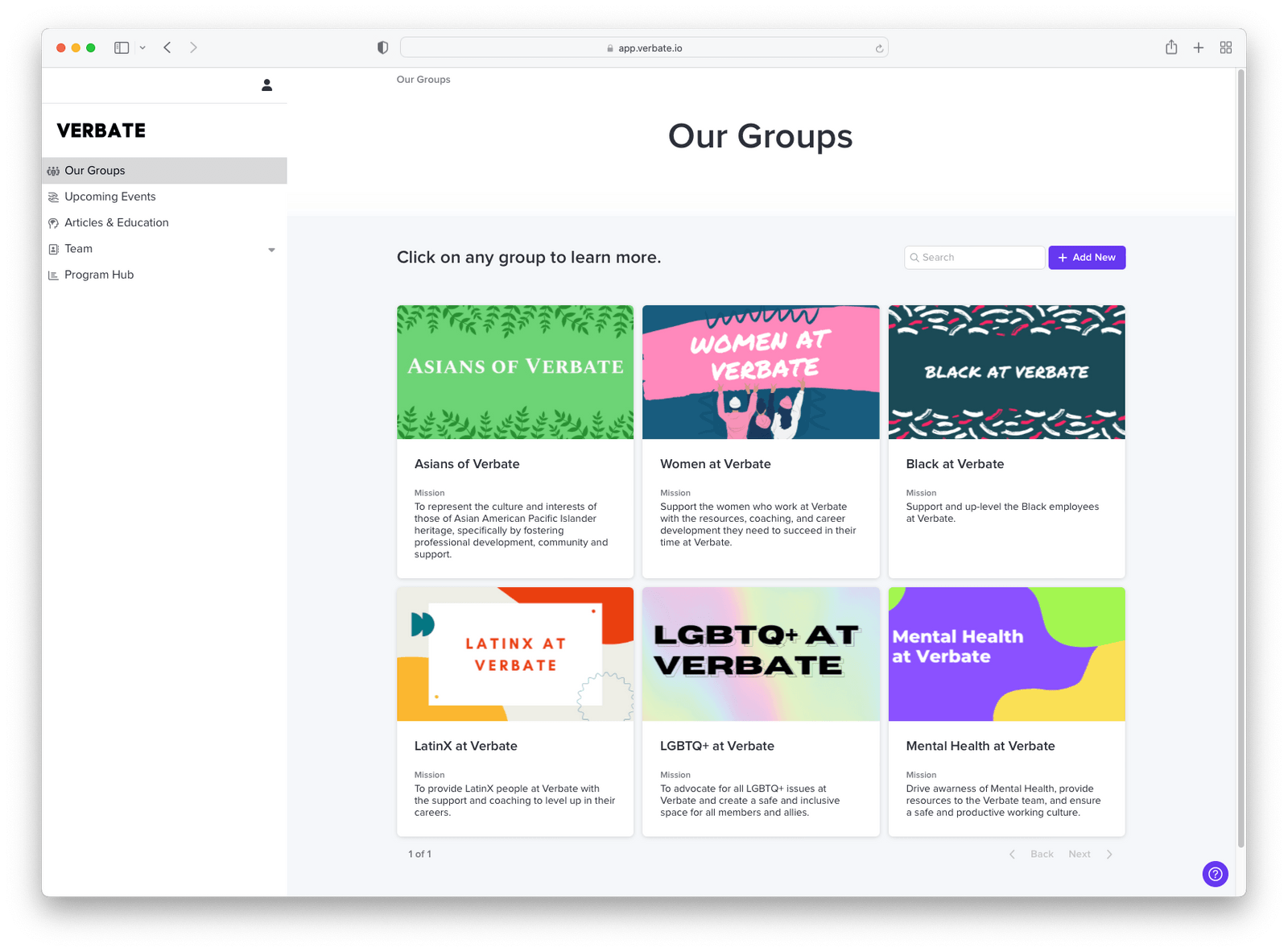Select the Upcoming Events calendar icon
Viewport: 1288px width, 952px height.
pyautogui.click(x=52, y=197)
